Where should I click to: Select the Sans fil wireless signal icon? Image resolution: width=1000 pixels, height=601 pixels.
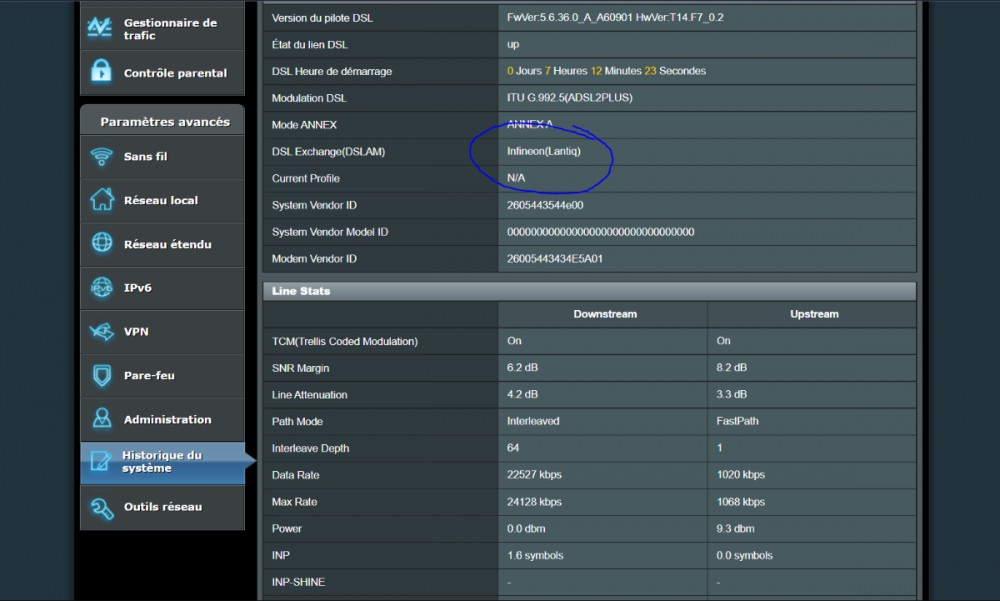[x=101, y=157]
